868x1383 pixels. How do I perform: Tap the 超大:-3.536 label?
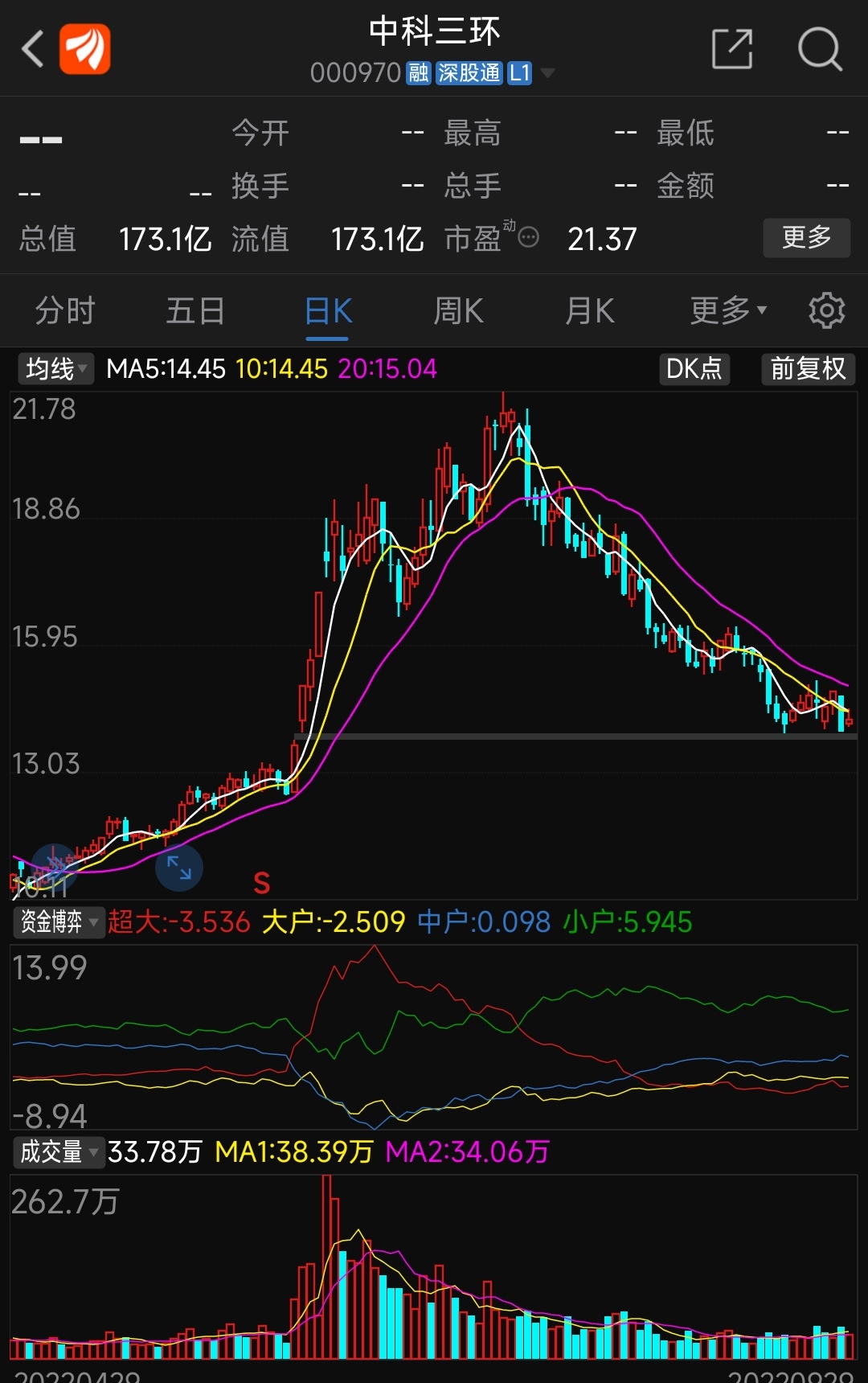[x=179, y=921]
